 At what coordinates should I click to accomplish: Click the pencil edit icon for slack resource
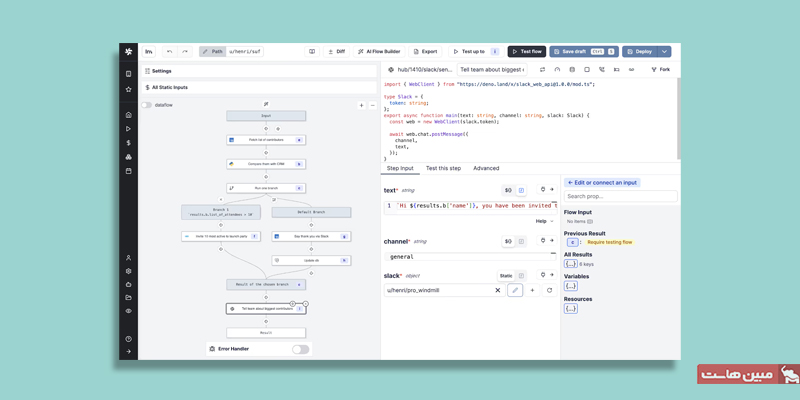tap(515, 290)
